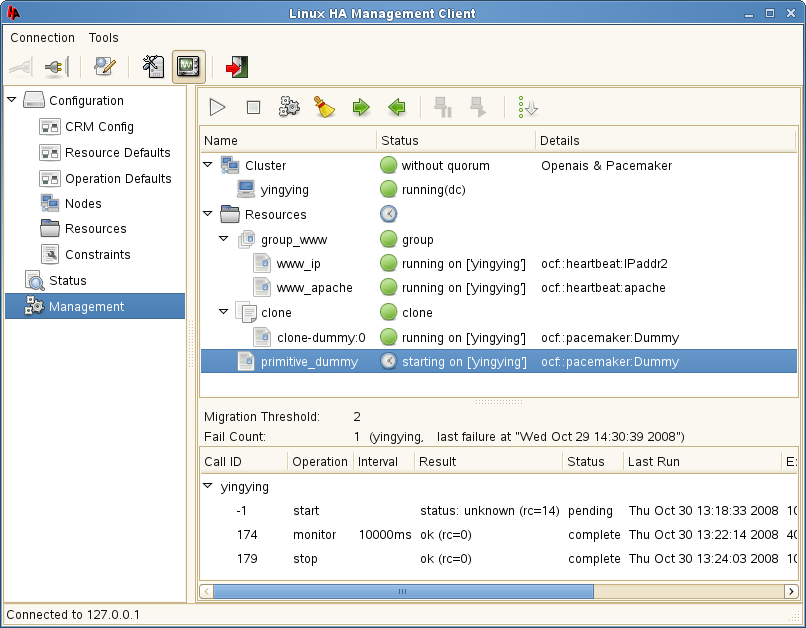Click the exit door icon in toolbar
The height and width of the screenshot is (628, 806).
pyautogui.click(x=236, y=67)
